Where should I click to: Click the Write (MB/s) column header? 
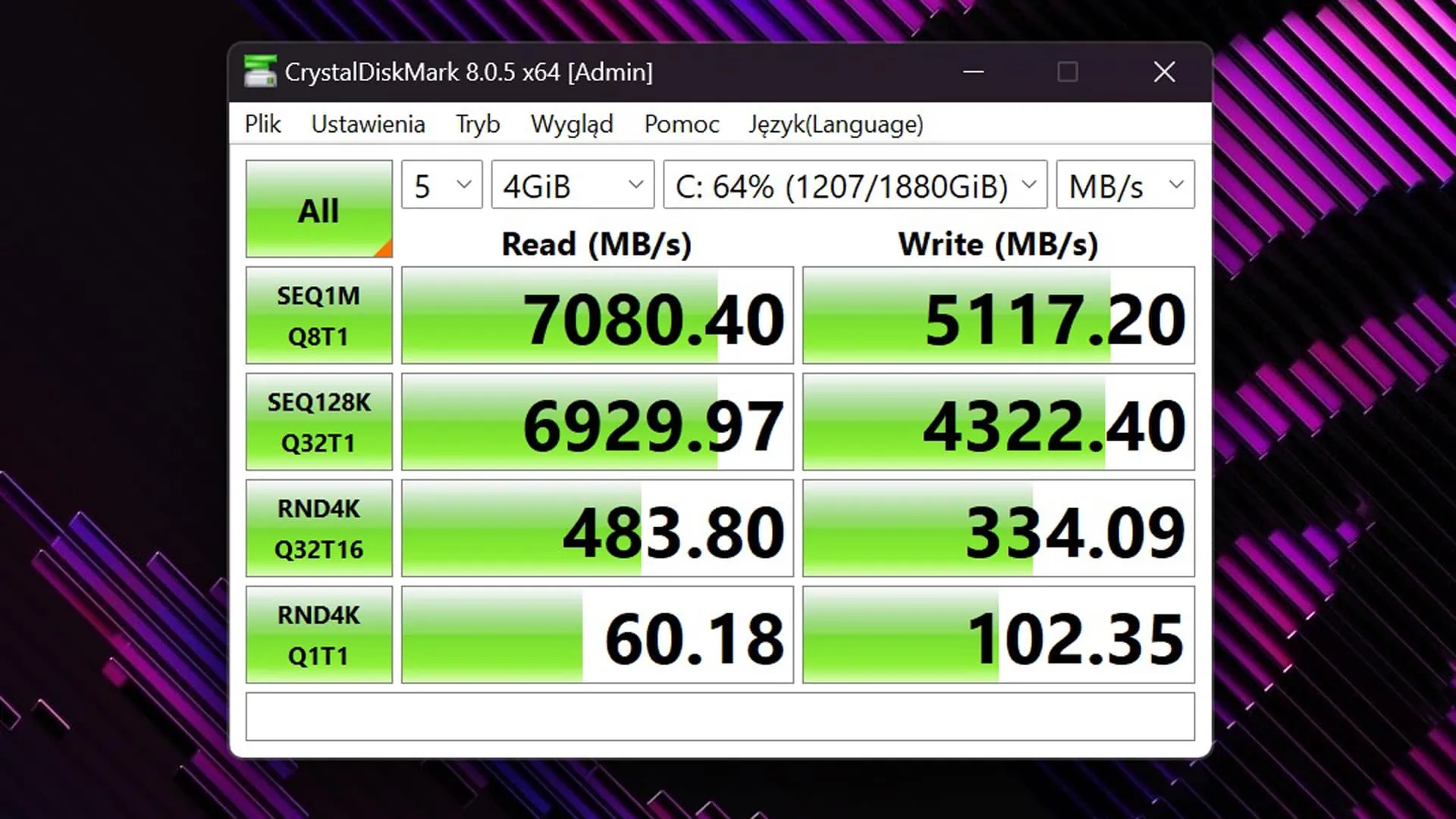(x=998, y=244)
